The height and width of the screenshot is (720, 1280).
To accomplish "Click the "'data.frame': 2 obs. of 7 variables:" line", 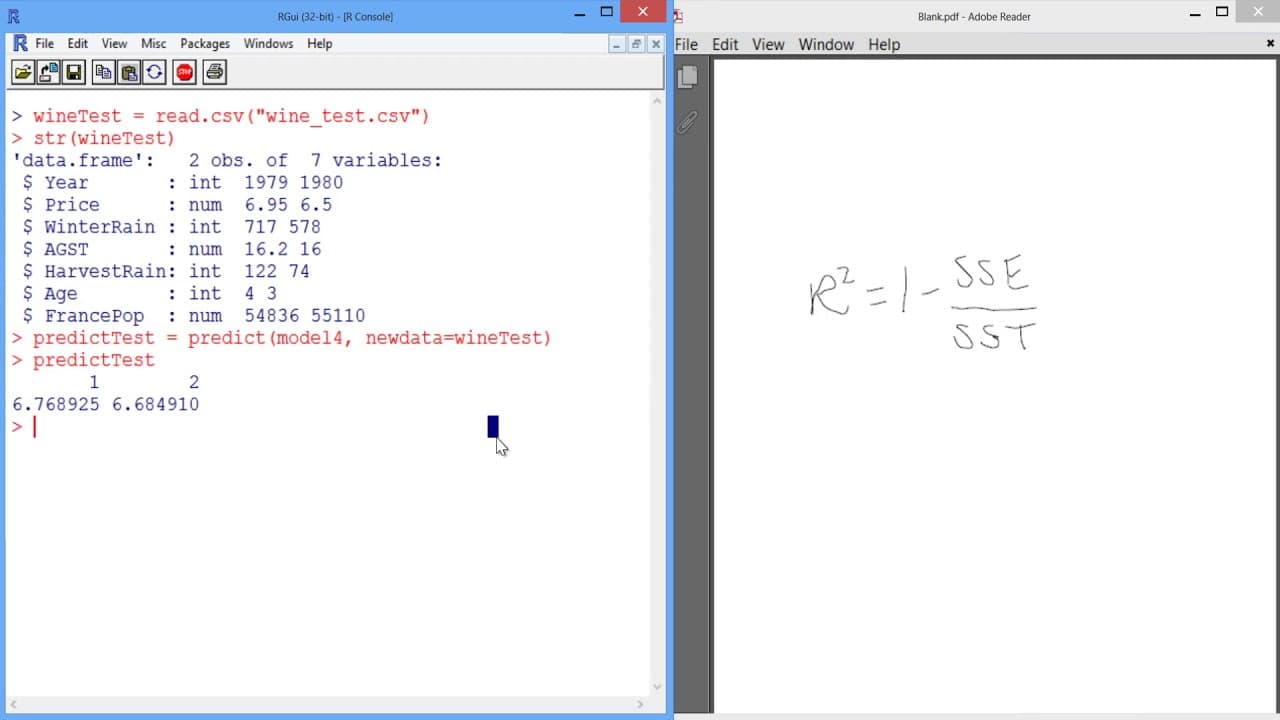I will pyautogui.click(x=227, y=160).
